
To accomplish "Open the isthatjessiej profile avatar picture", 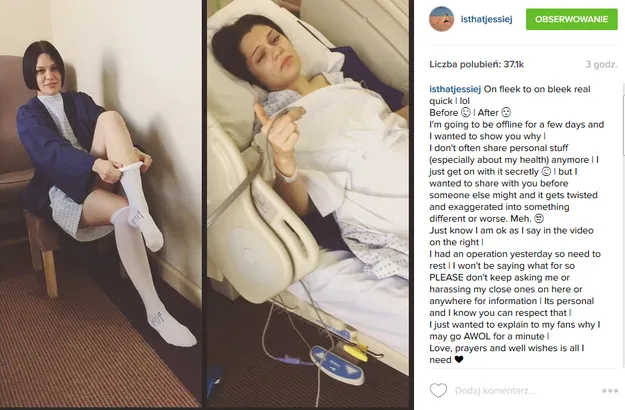I will (x=441, y=19).
